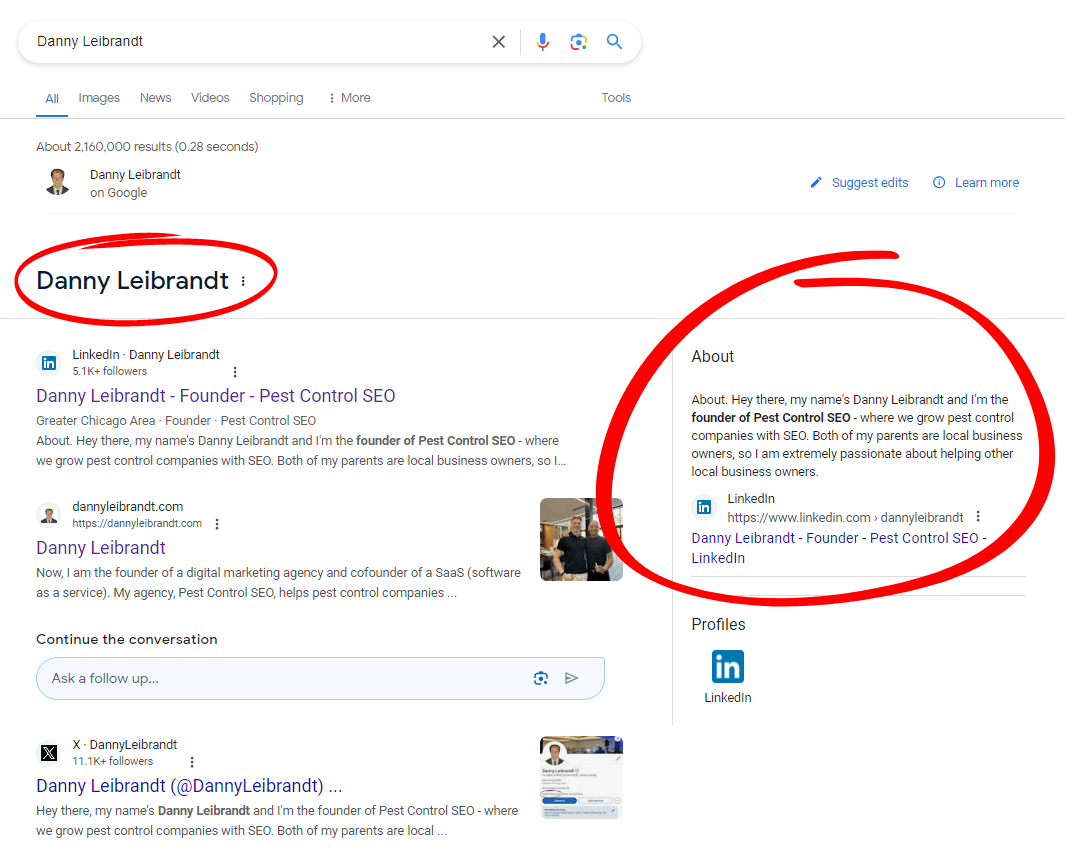1065x857 pixels.
Task: Open Google Lens image search icon
Action: point(578,42)
